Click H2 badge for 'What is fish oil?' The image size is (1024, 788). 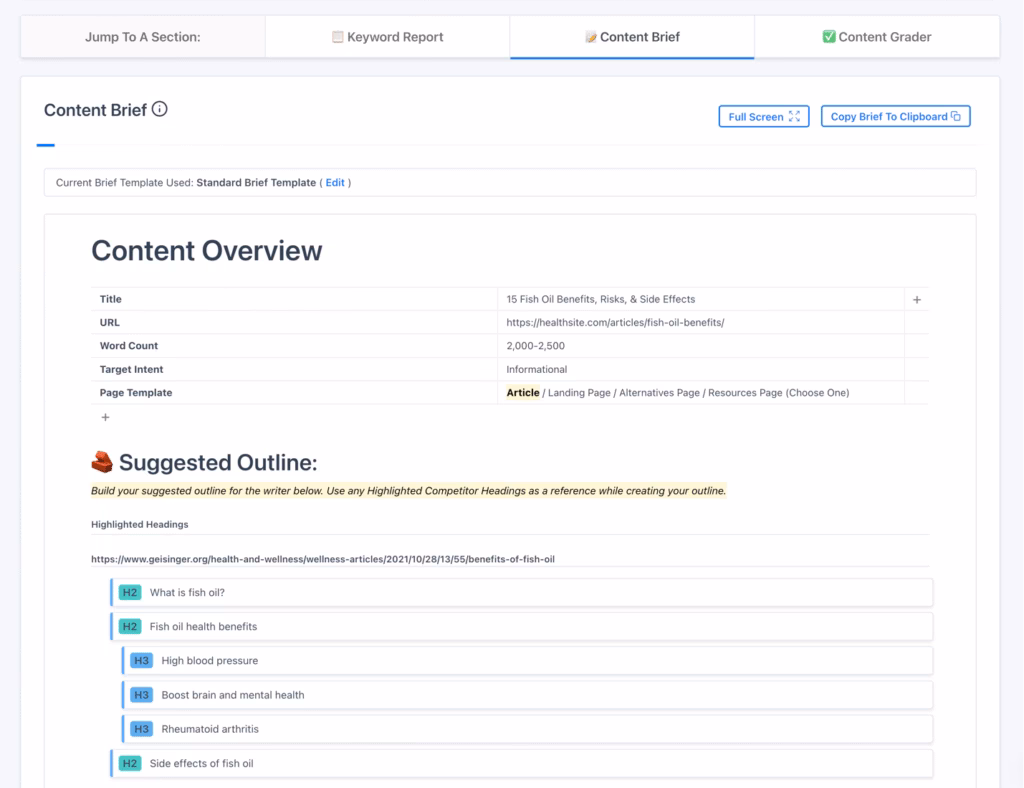click(130, 593)
